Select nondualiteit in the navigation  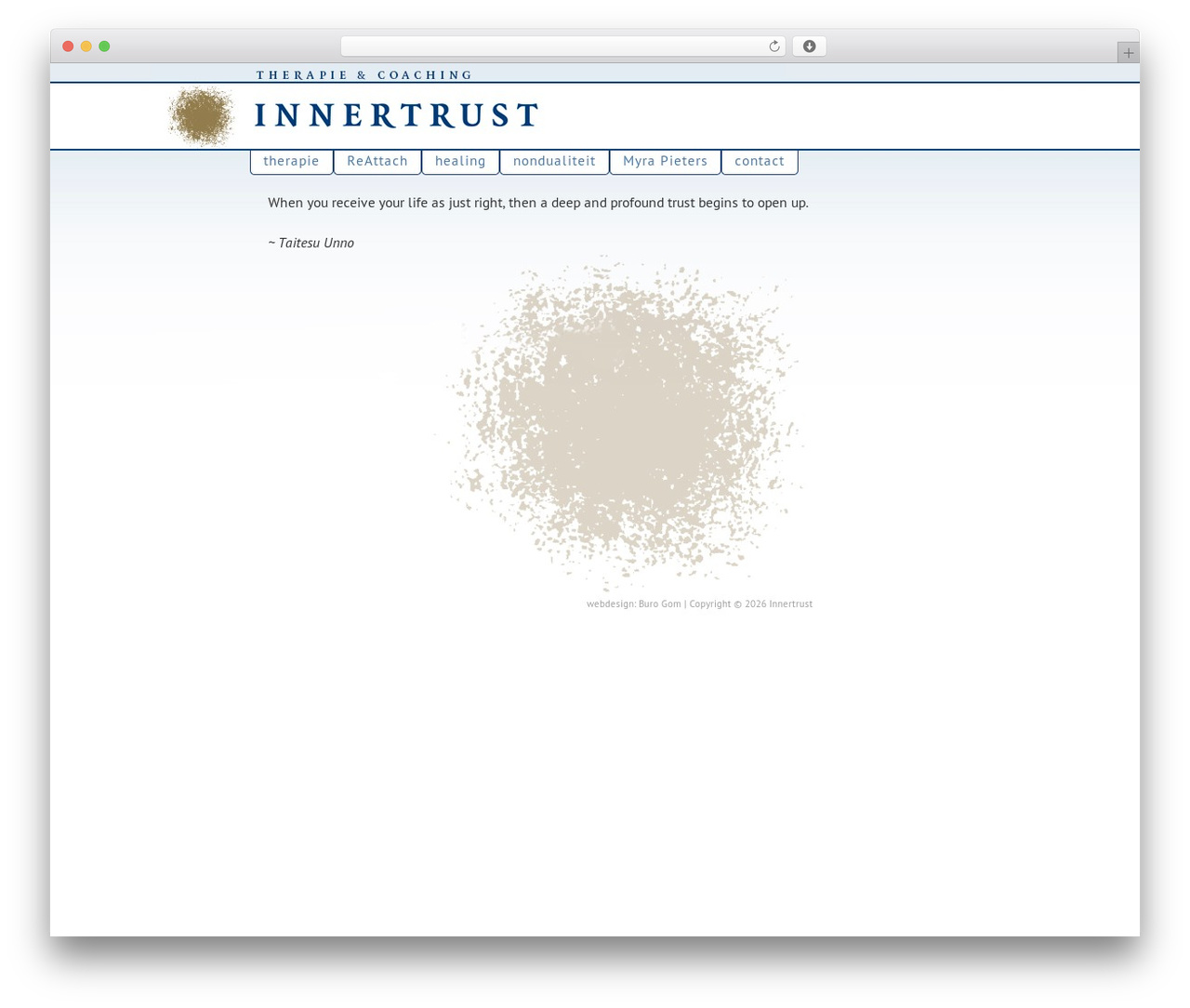click(x=554, y=161)
